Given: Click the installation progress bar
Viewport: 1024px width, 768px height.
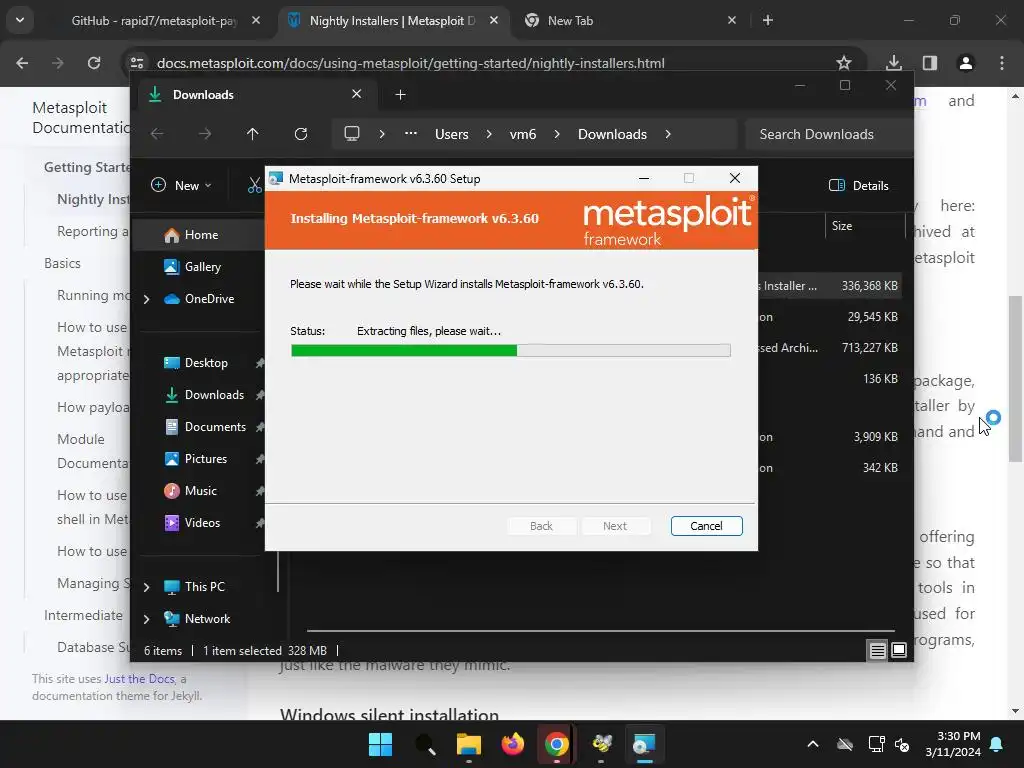Looking at the screenshot, I should pos(511,351).
